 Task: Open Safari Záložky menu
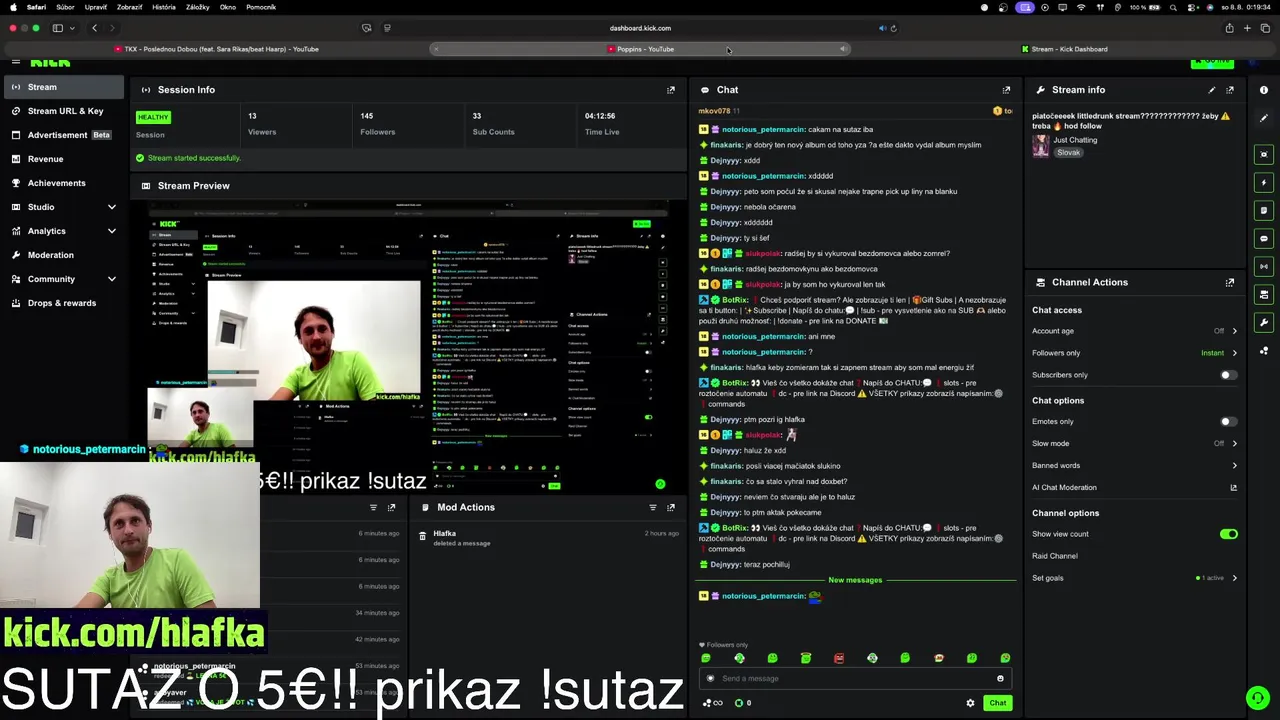coord(198,7)
